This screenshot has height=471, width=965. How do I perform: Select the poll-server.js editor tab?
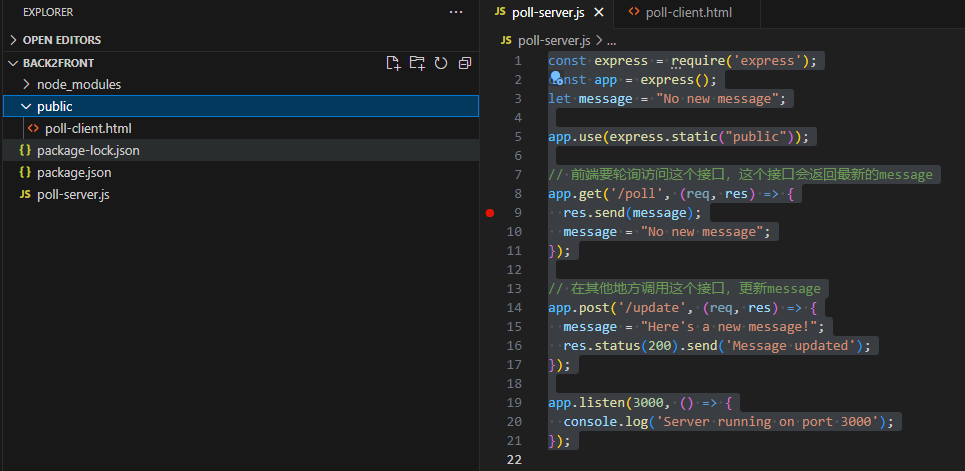click(x=549, y=12)
